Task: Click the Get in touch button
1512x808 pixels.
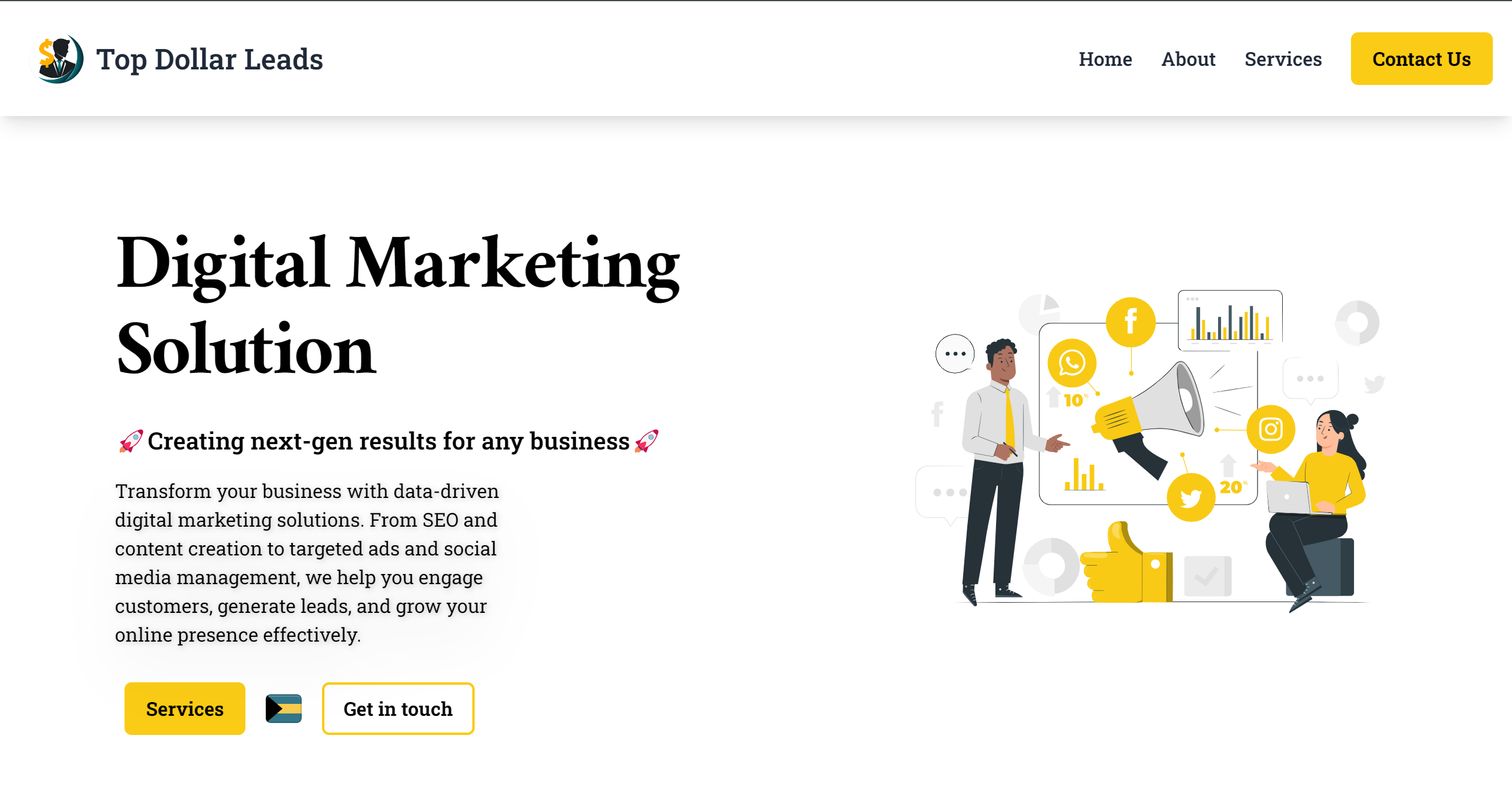Action: pos(398,709)
